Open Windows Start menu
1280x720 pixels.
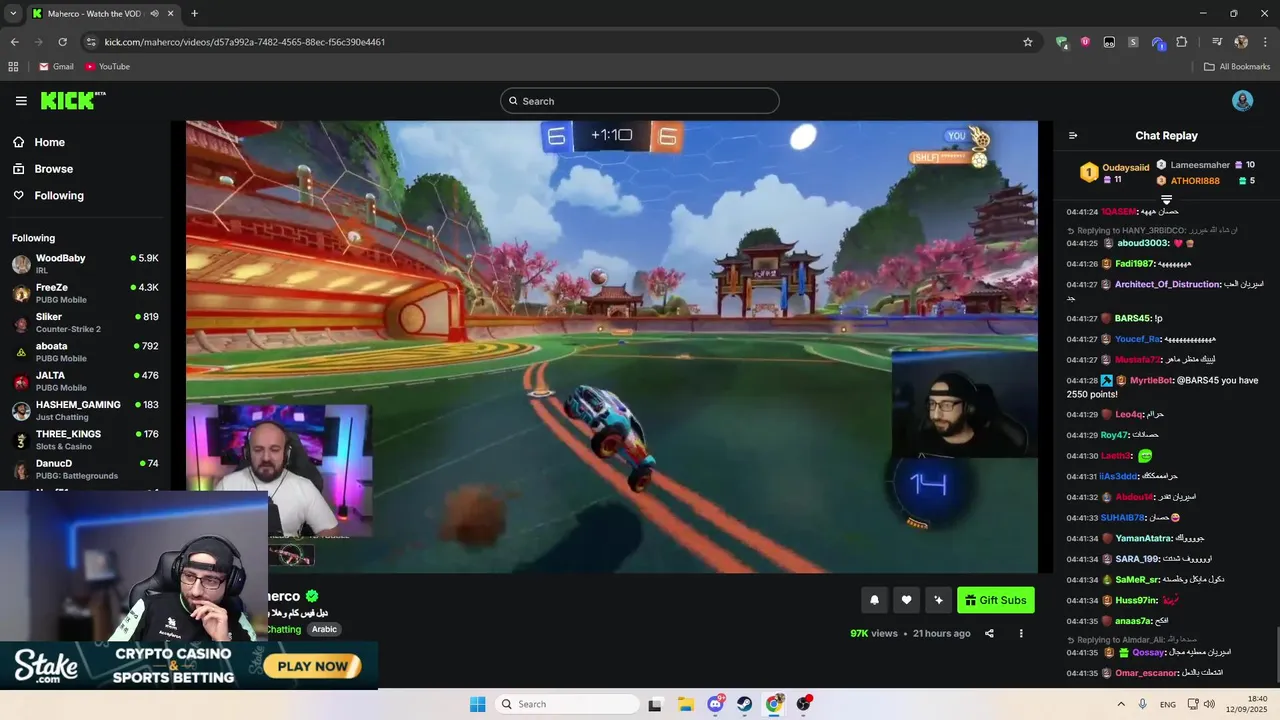(x=478, y=704)
